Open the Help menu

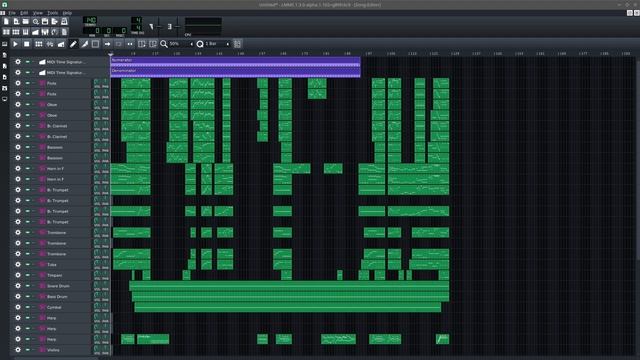point(67,13)
